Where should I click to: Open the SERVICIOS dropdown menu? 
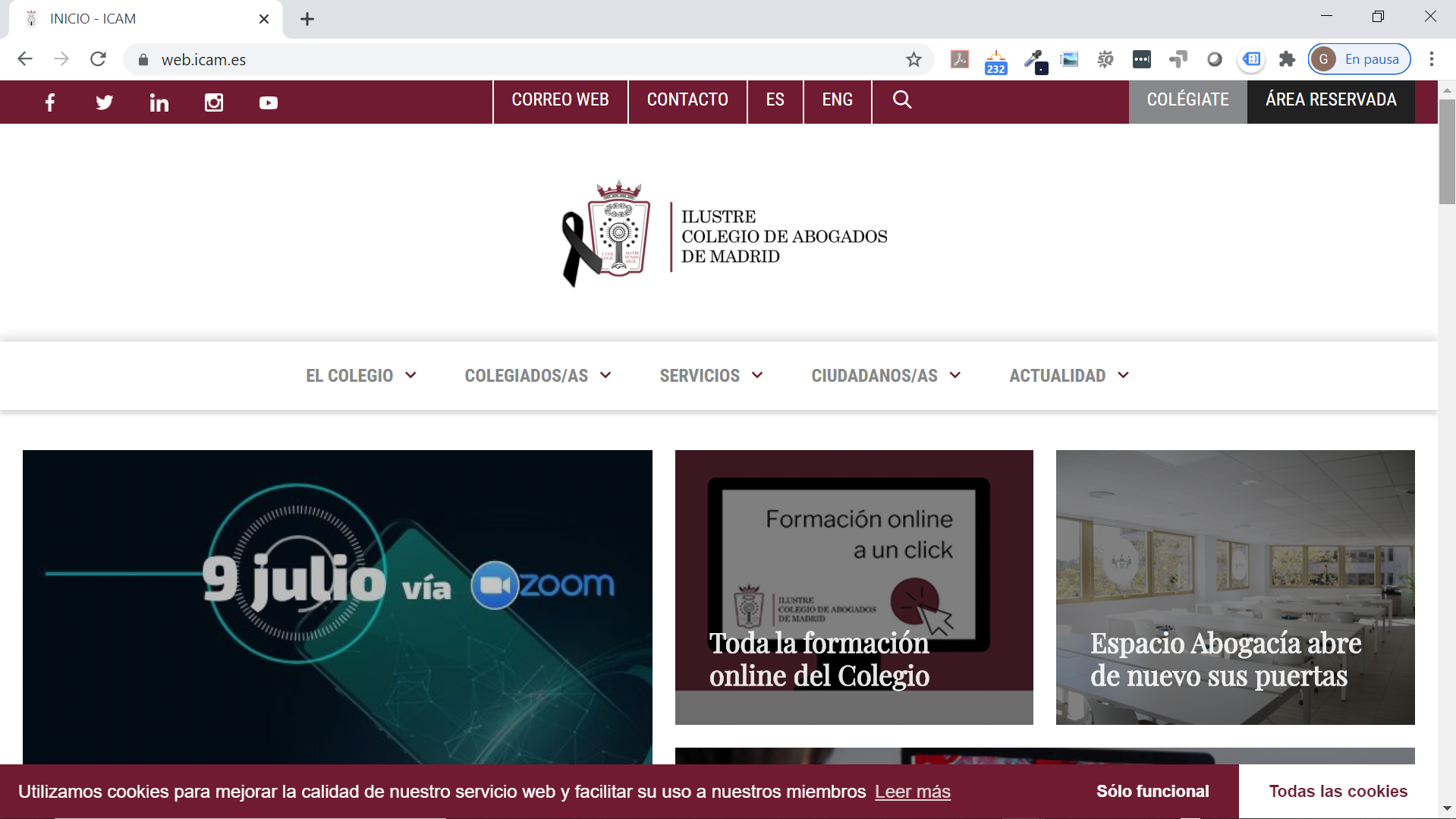coord(712,376)
